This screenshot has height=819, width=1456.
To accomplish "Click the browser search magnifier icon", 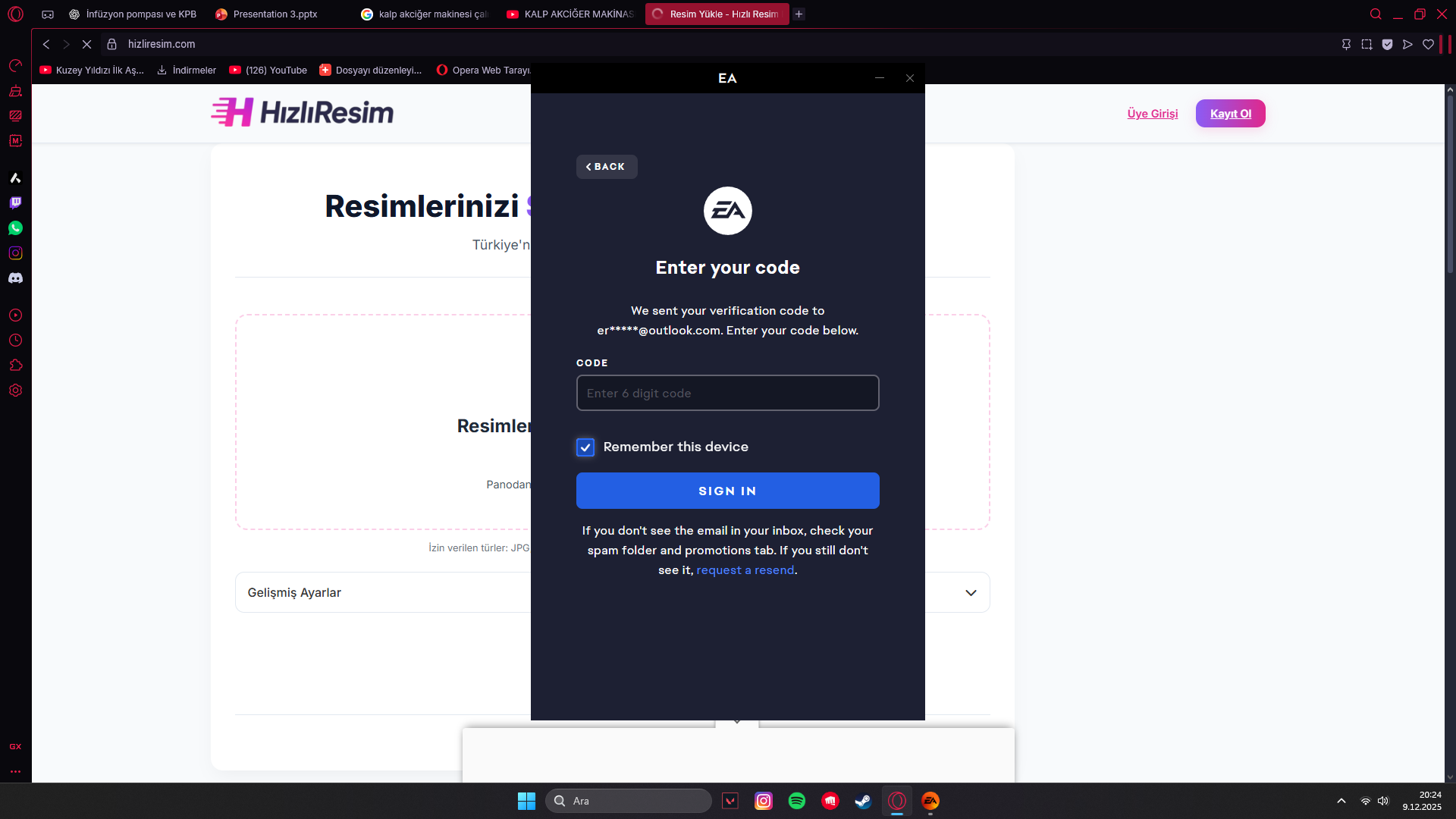I will coord(1376,14).
